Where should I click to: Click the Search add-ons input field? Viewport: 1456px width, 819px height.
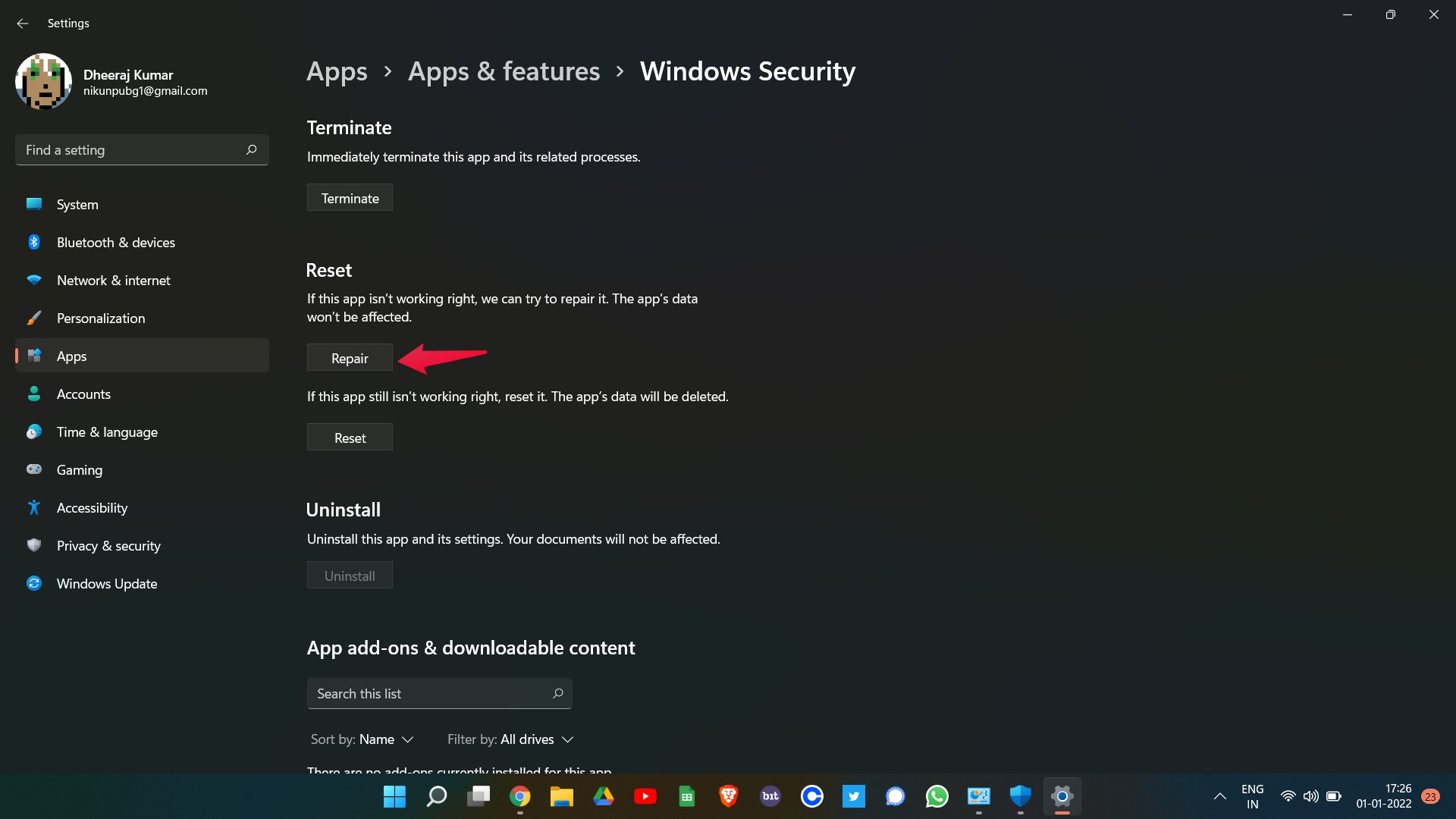click(440, 693)
